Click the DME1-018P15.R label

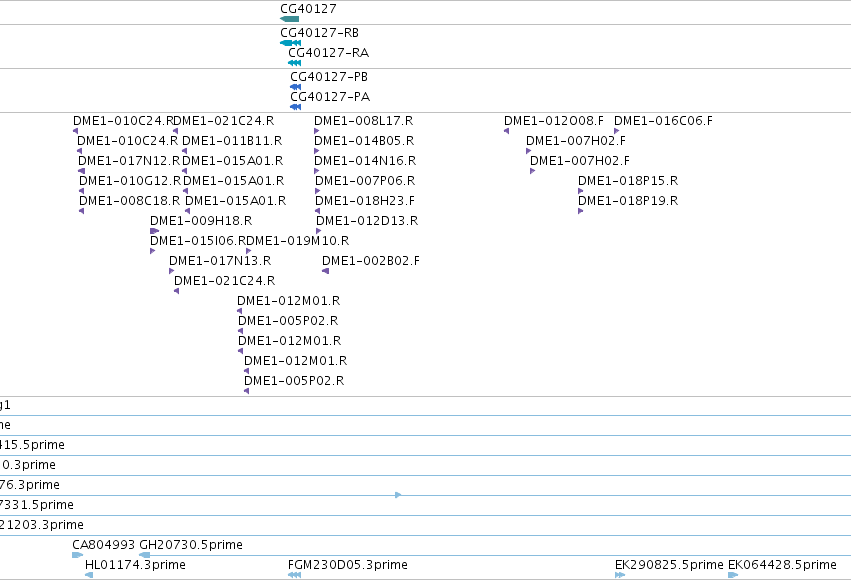coord(628,181)
